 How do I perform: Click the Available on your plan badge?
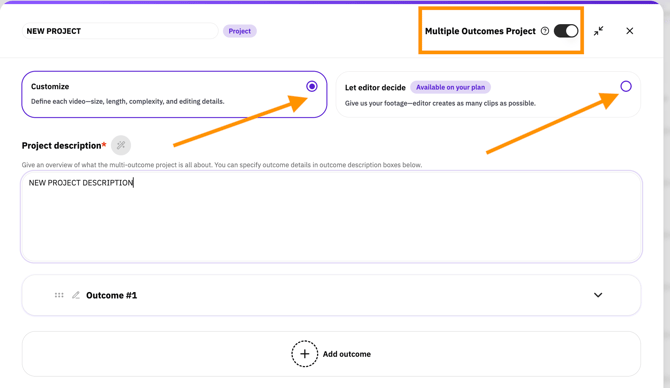(x=450, y=87)
